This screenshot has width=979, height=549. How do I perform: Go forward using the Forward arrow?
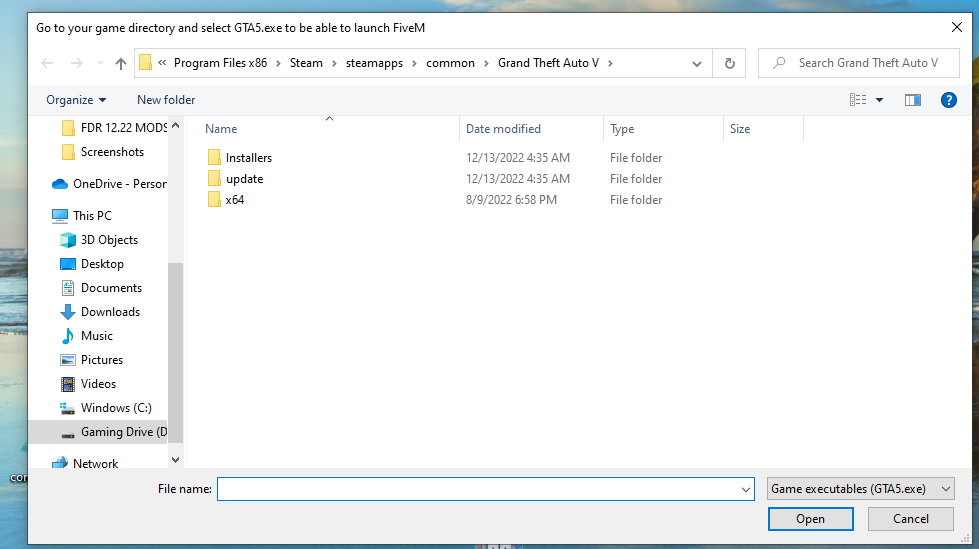76,63
